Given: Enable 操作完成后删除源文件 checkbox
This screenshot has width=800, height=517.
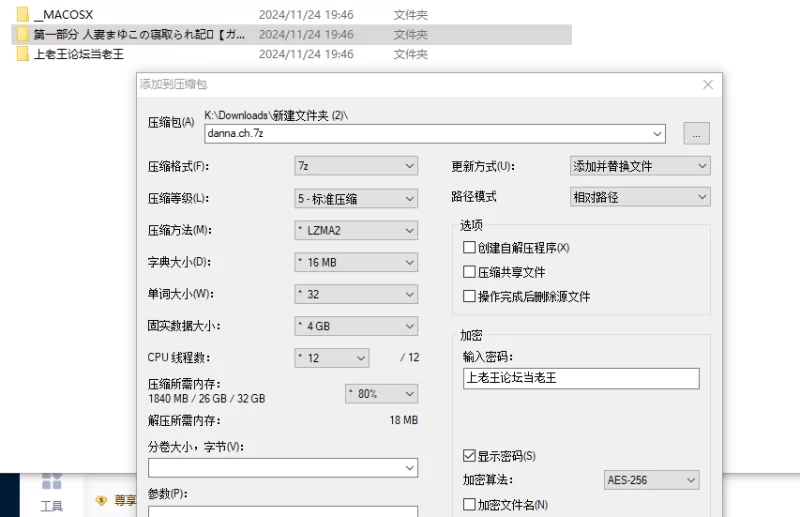Looking at the screenshot, I should point(469,296).
